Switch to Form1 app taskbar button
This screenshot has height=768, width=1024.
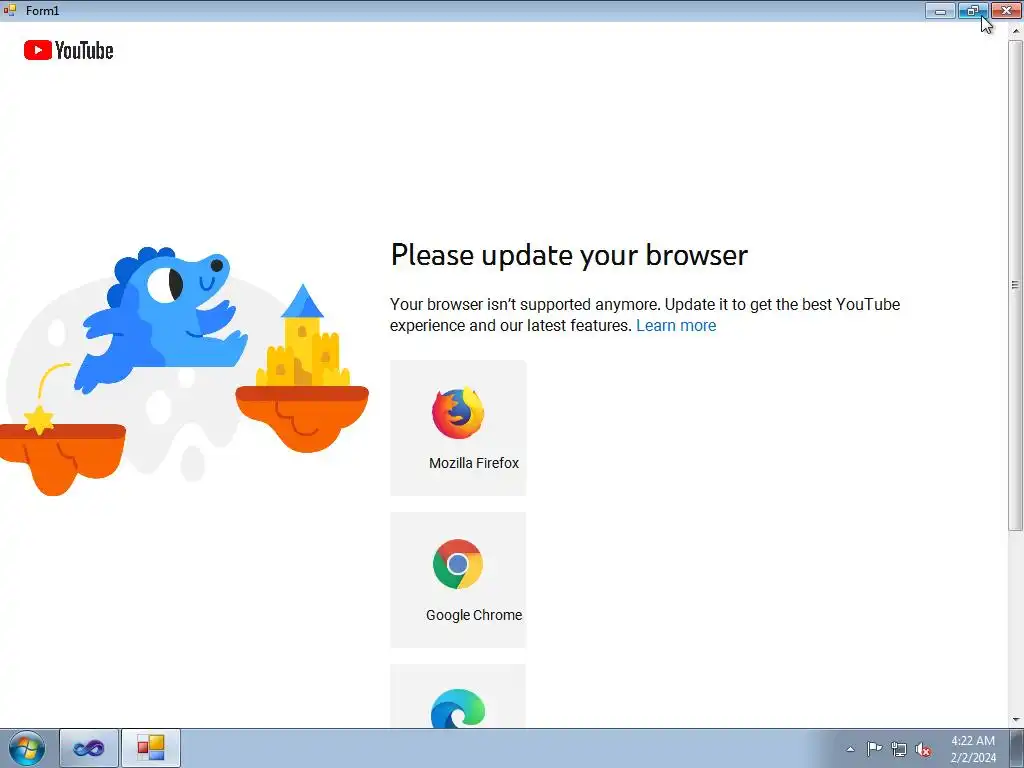pyautogui.click(x=150, y=748)
